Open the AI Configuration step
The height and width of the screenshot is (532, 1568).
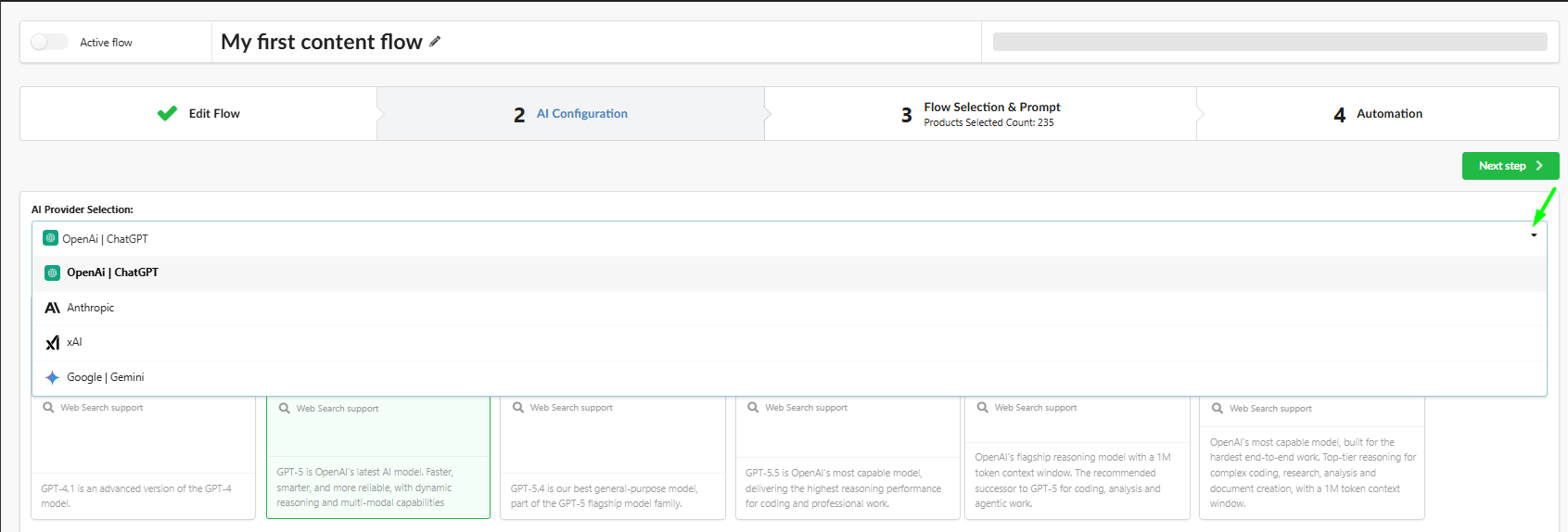coord(570,114)
